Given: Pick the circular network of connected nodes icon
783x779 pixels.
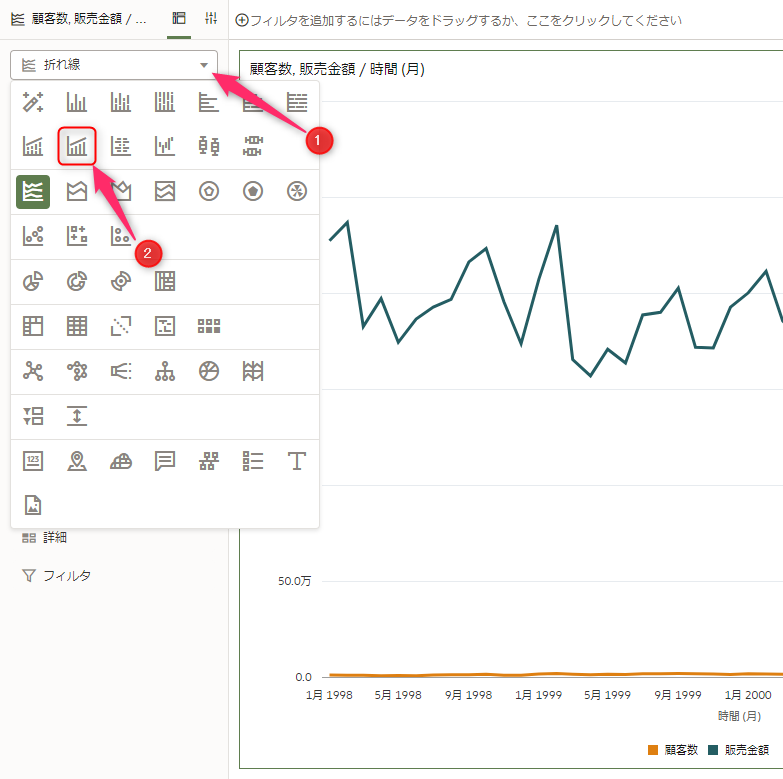Looking at the screenshot, I should tap(77, 371).
